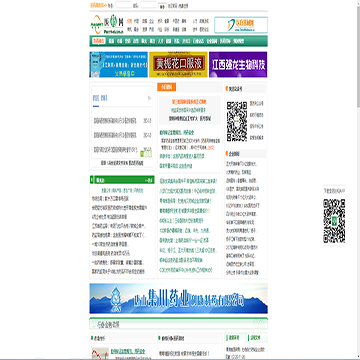Click the orange details link ending the article summary
The image size is (360, 360).
click(x=211, y=148)
